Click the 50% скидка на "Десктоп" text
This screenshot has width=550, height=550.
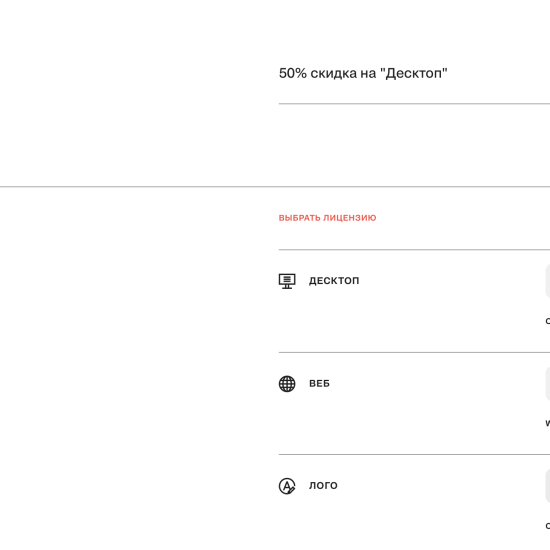363,73
